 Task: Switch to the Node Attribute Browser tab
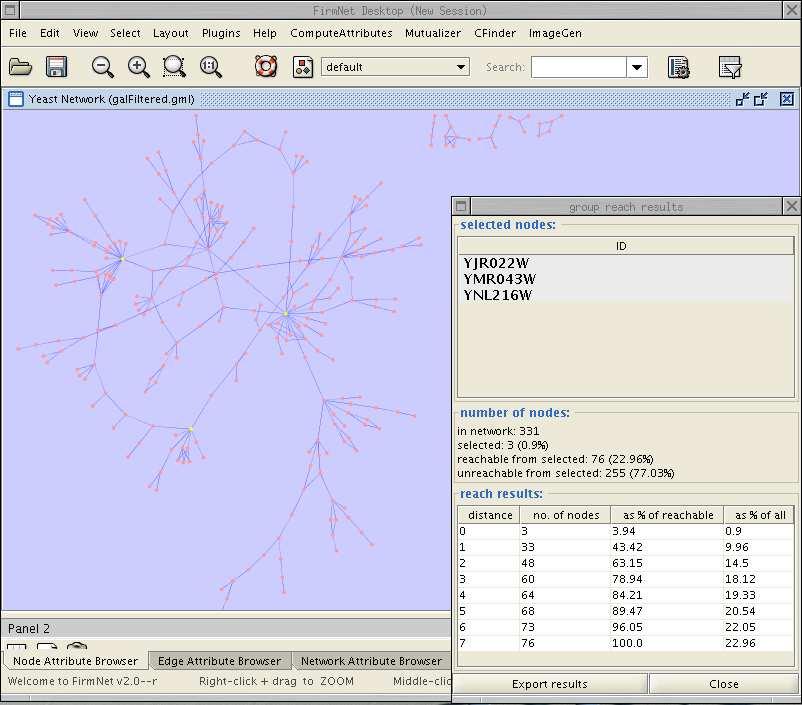coord(76,661)
